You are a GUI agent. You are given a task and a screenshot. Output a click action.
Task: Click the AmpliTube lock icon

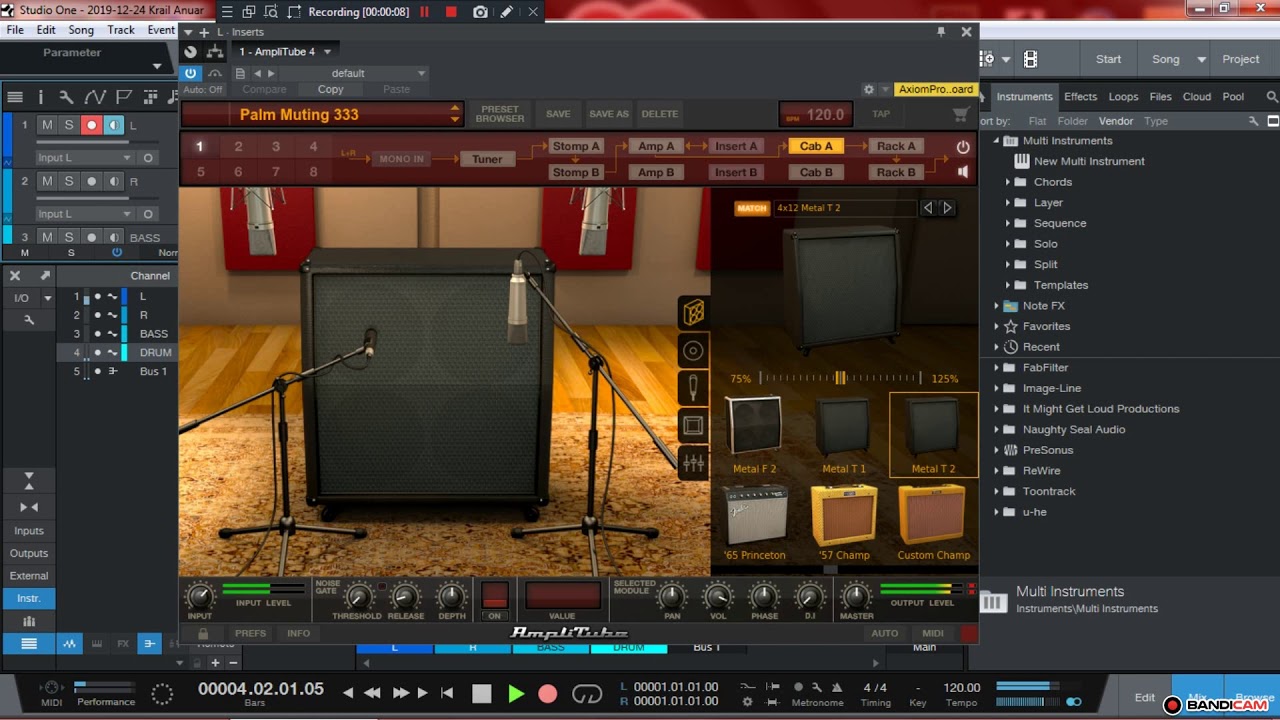point(203,633)
